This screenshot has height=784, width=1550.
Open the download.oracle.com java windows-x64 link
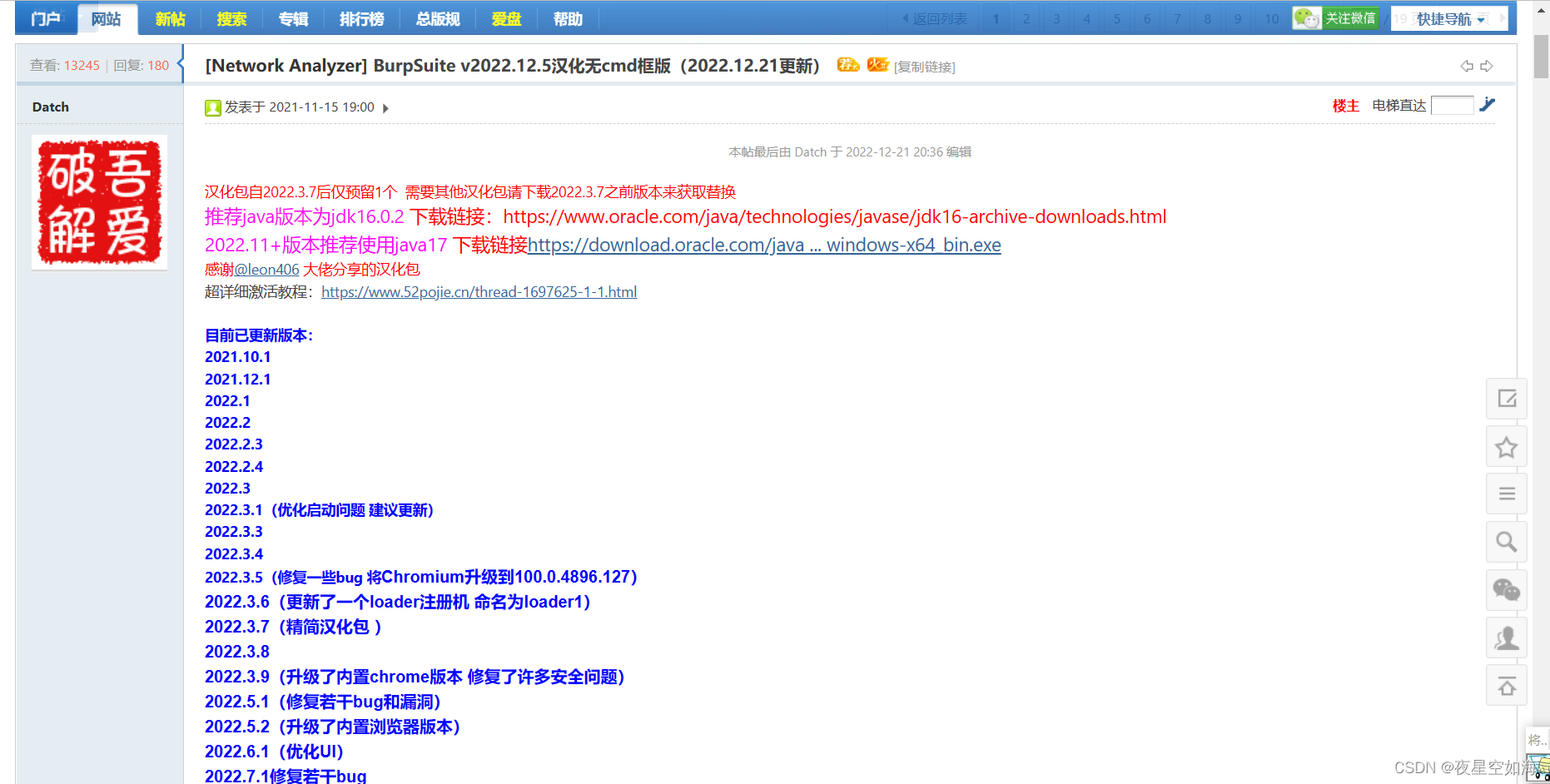(764, 246)
